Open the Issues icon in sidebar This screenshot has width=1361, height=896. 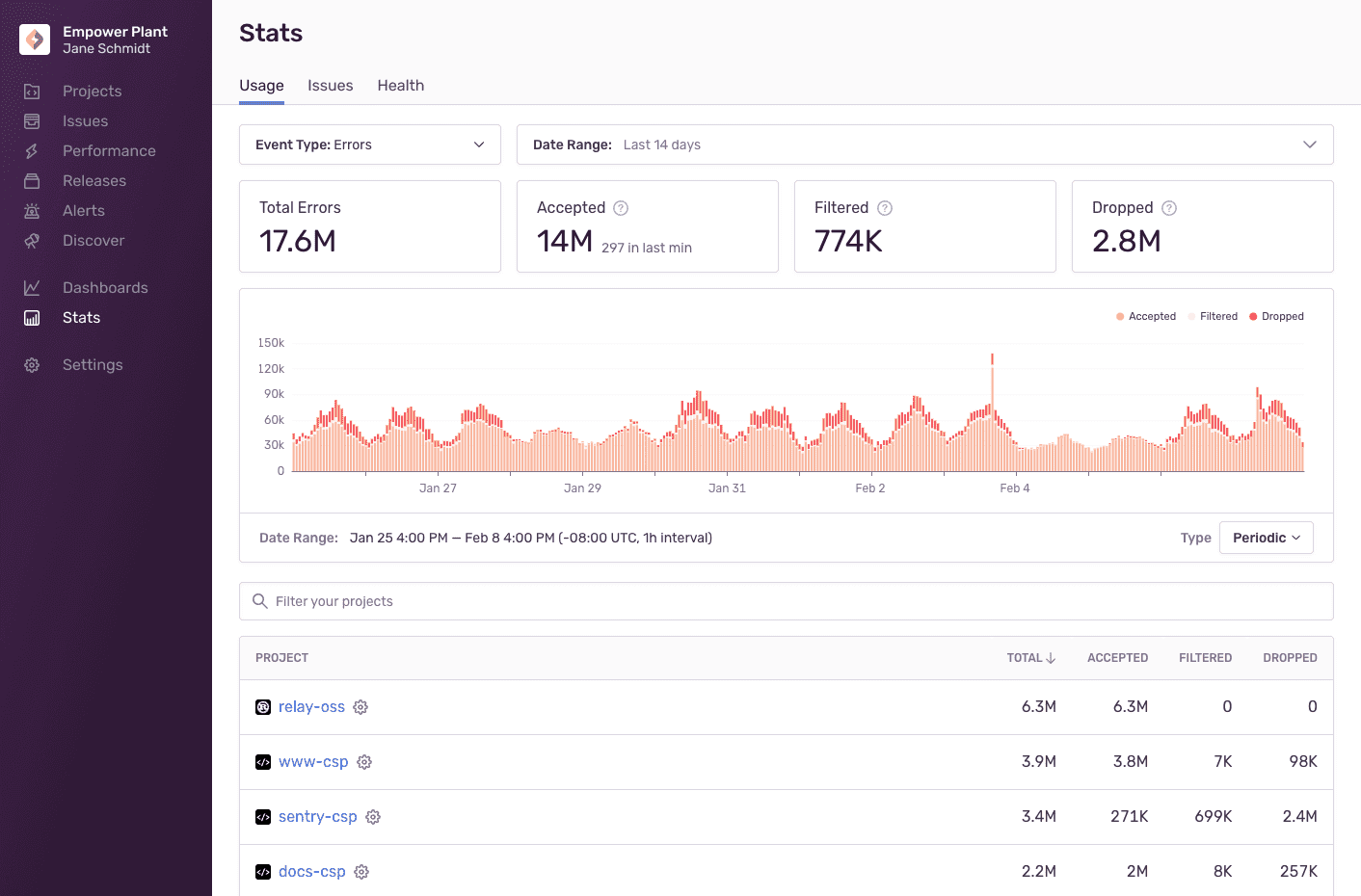32,120
